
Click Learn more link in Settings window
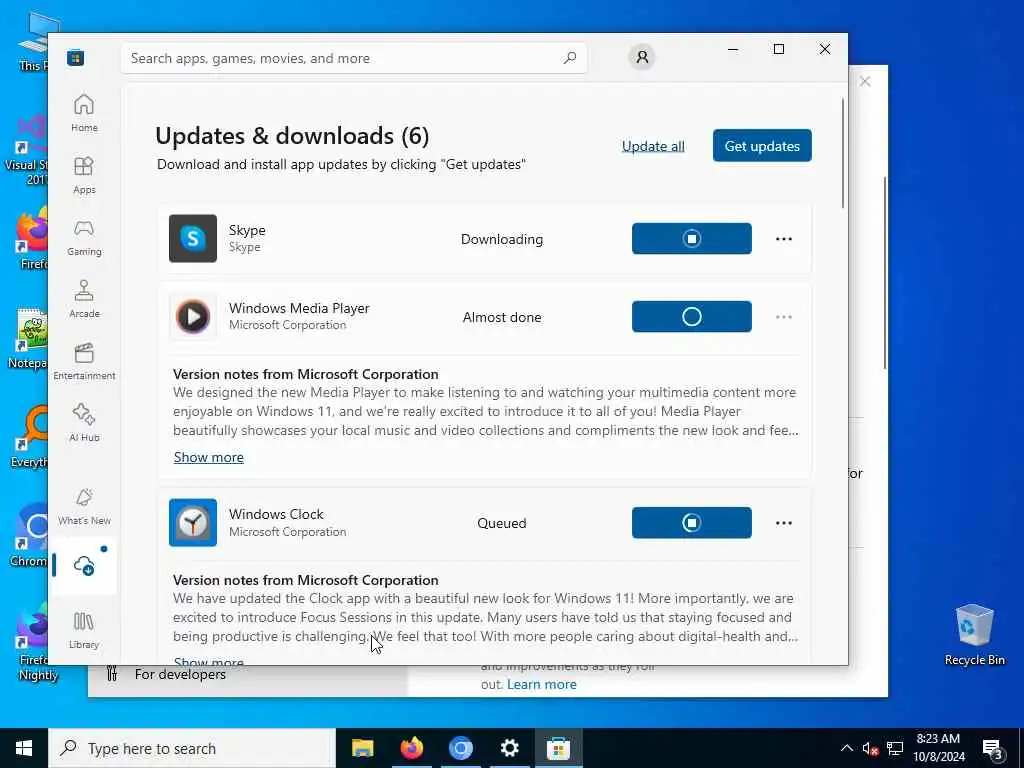541,684
